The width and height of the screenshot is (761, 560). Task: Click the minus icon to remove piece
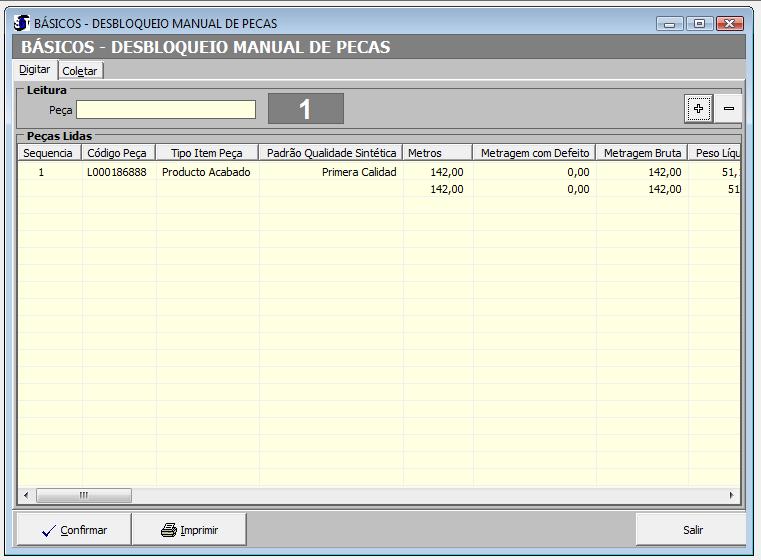click(729, 109)
